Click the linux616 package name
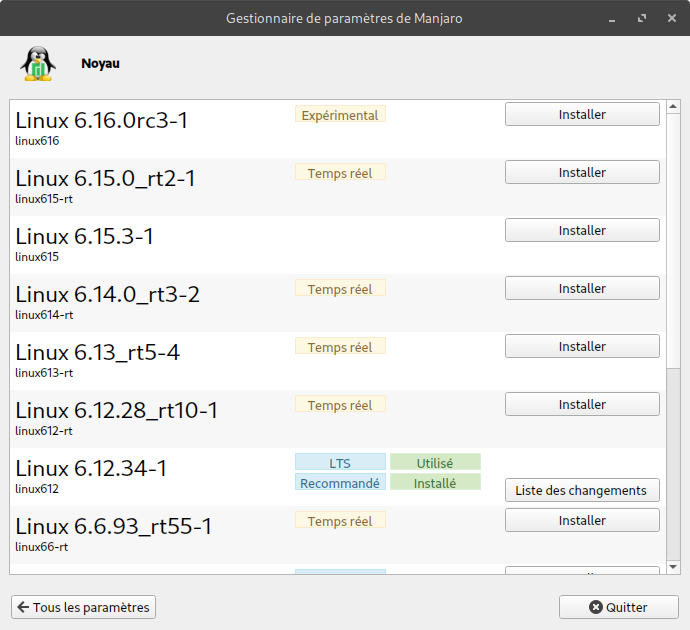 point(37,141)
